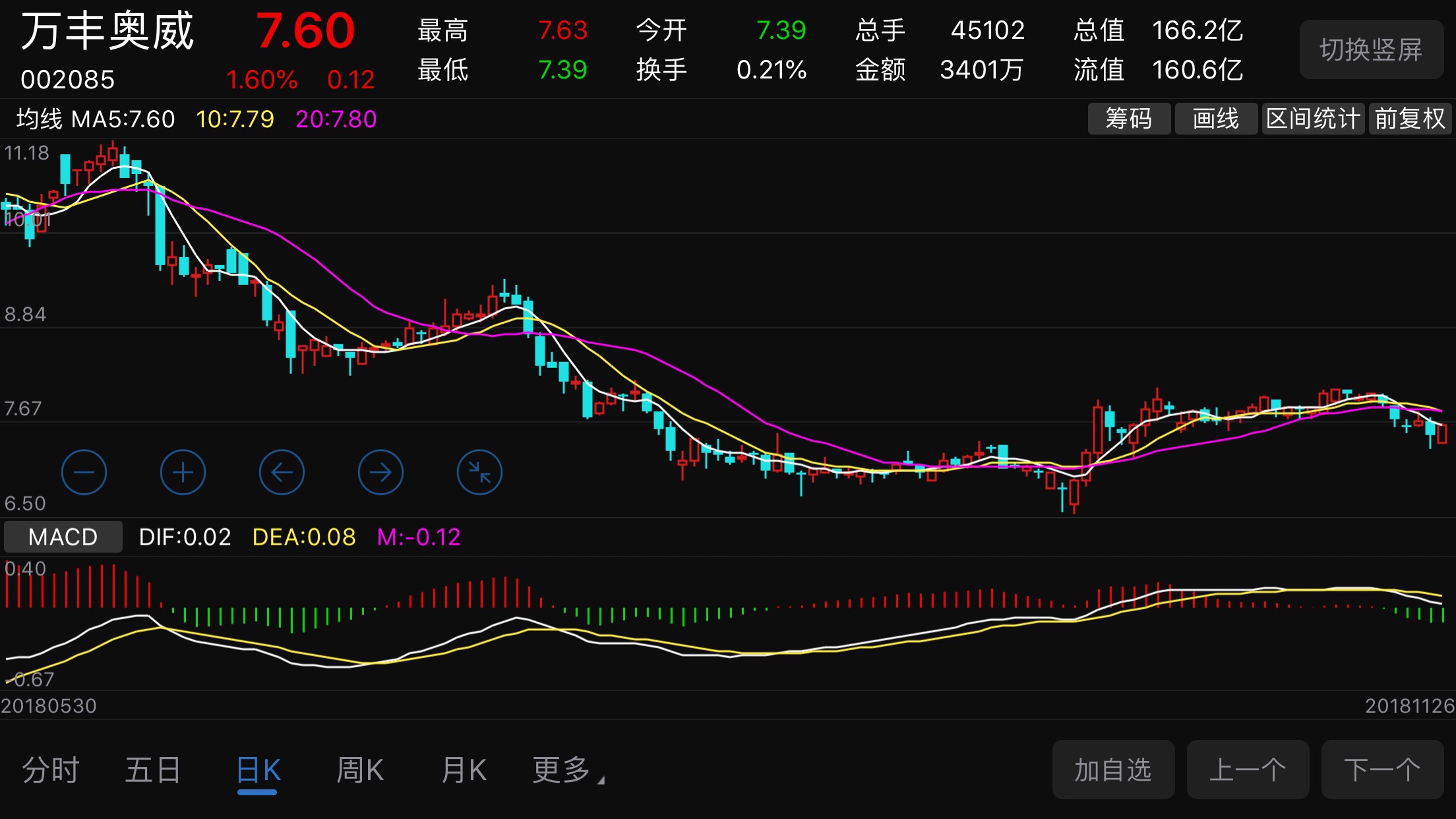
Task: Select the 月K monthly chart tab
Action: pyautogui.click(x=464, y=770)
